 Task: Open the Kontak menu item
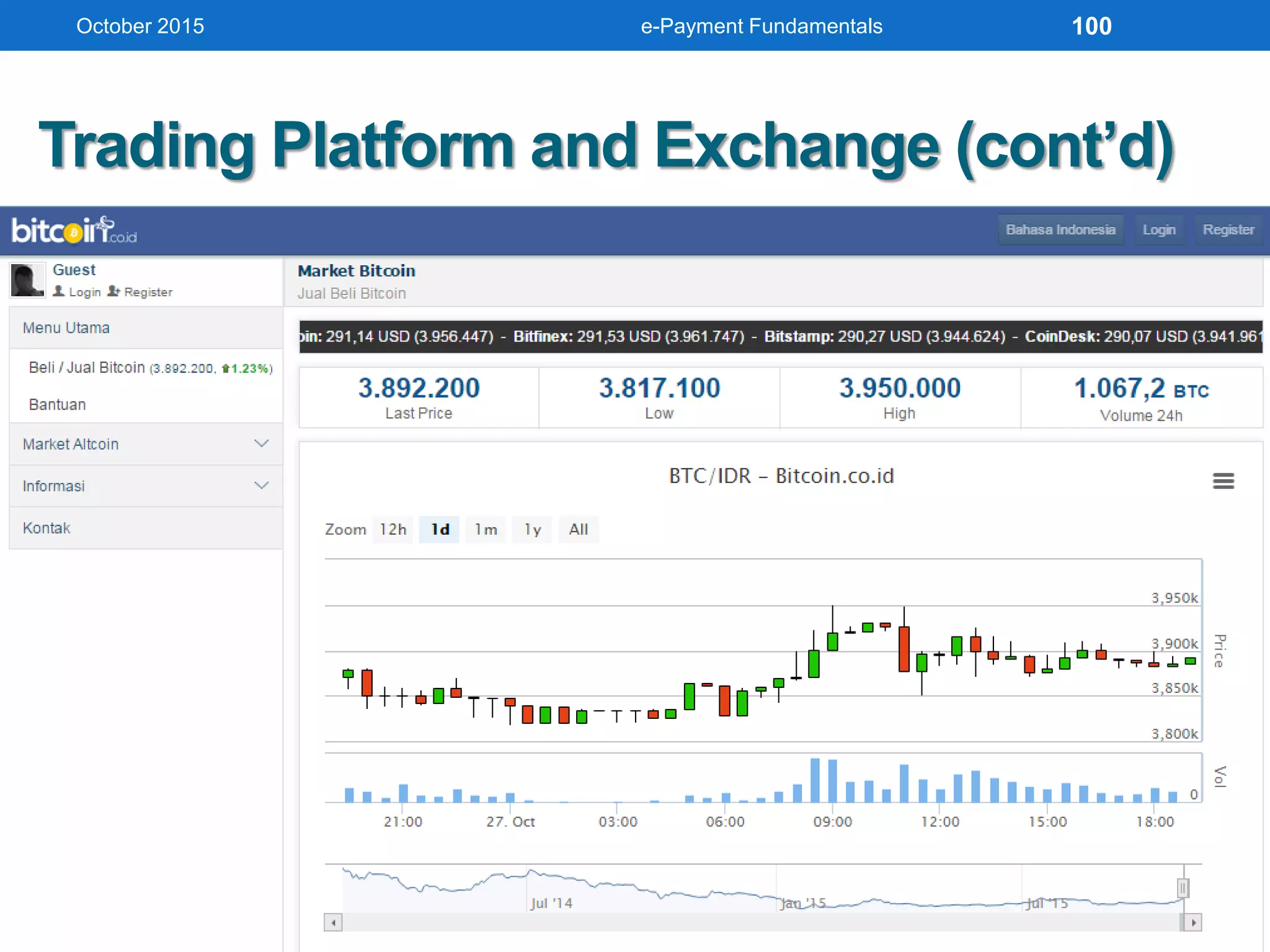pyautogui.click(x=146, y=528)
